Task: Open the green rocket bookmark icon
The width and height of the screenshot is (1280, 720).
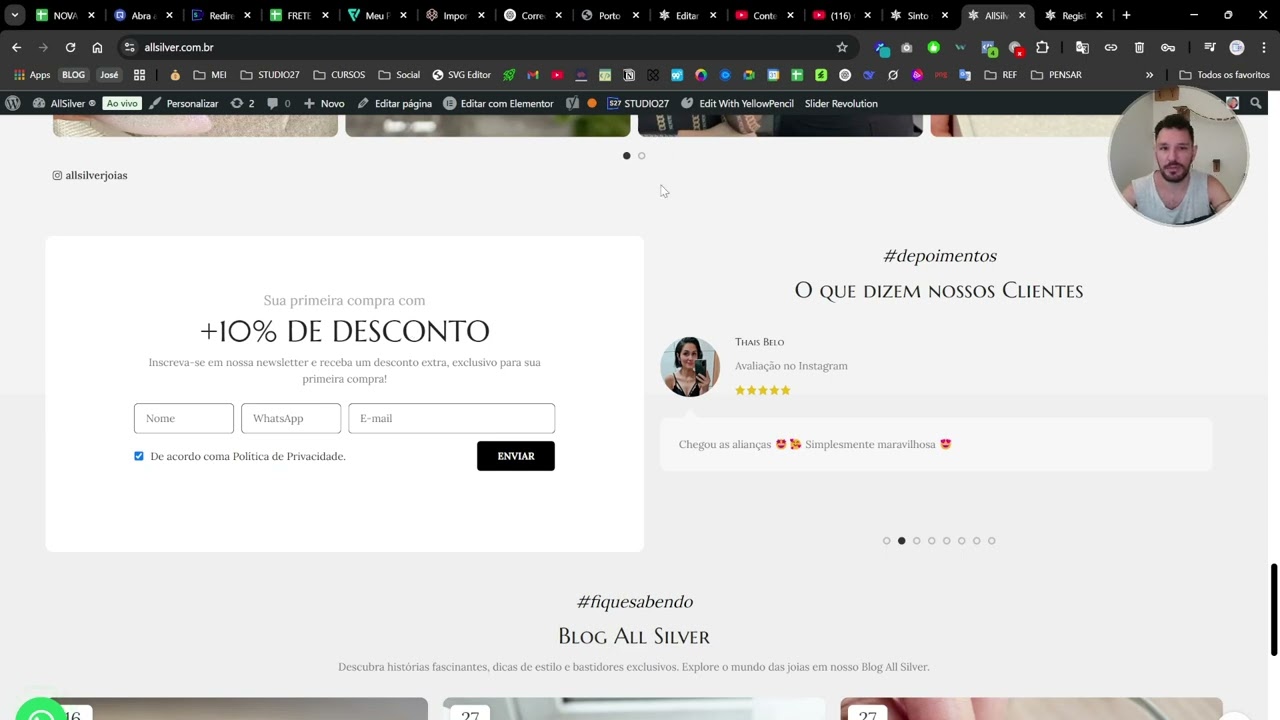Action: click(x=509, y=75)
